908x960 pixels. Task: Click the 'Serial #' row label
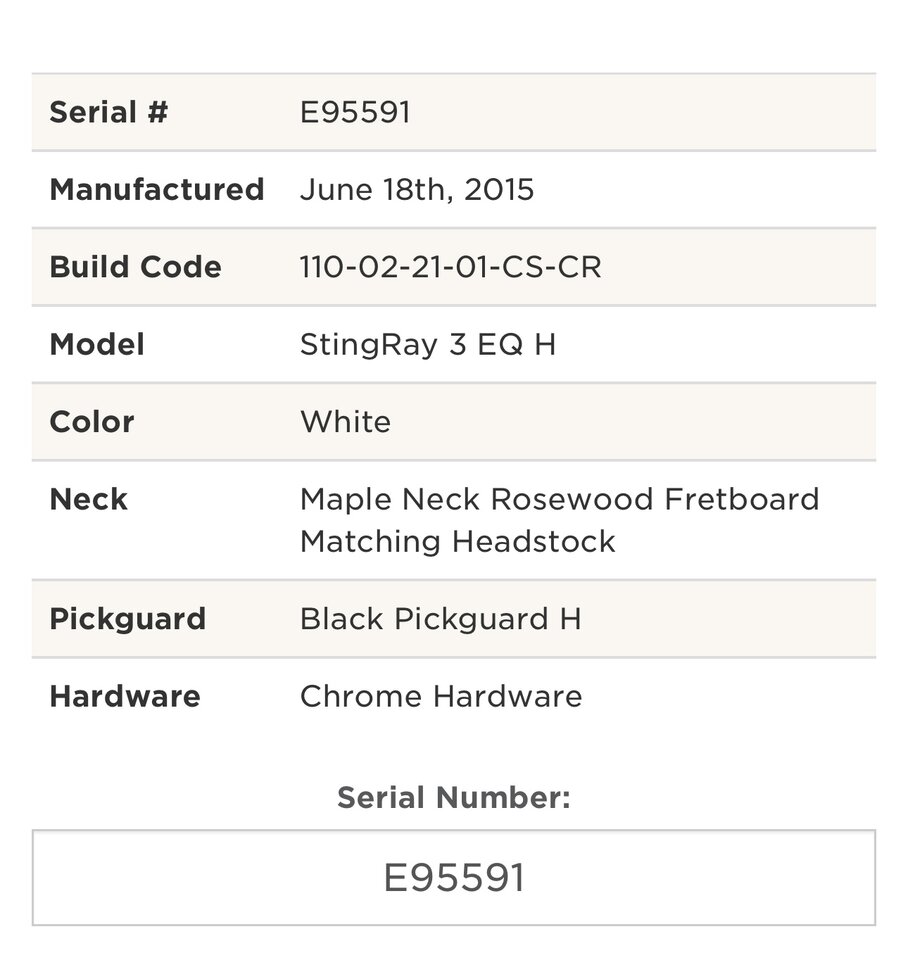(x=108, y=112)
